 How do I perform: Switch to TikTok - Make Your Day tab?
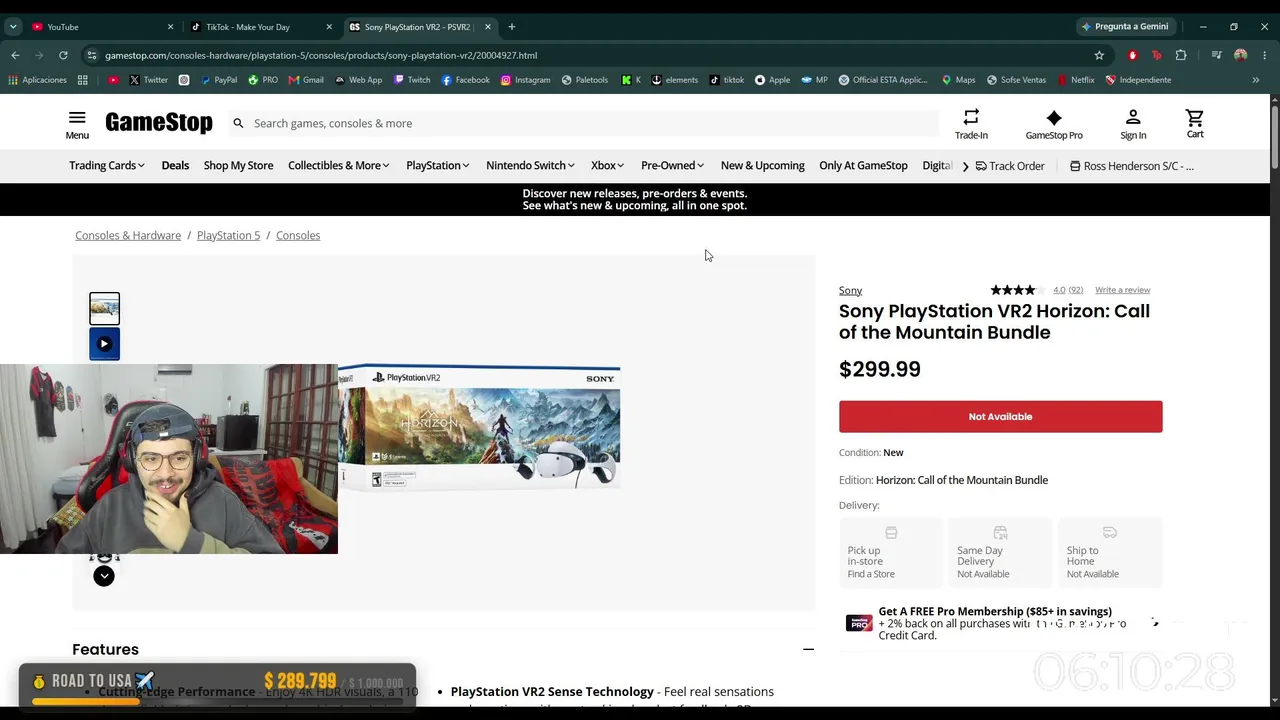pos(262,27)
